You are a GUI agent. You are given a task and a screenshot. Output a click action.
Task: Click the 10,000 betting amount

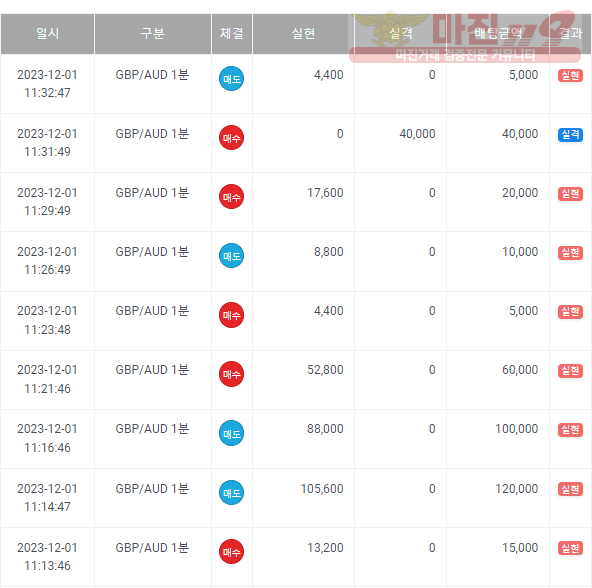pos(520,252)
